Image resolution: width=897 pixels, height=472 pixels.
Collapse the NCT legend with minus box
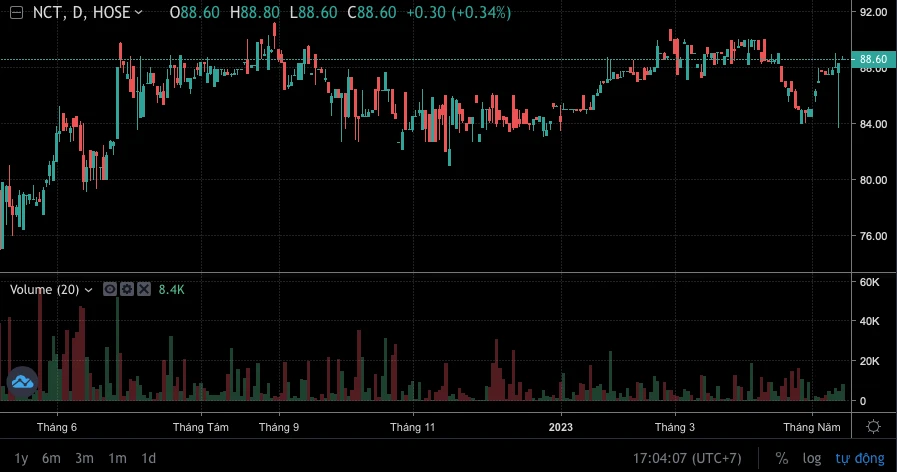pos(16,13)
